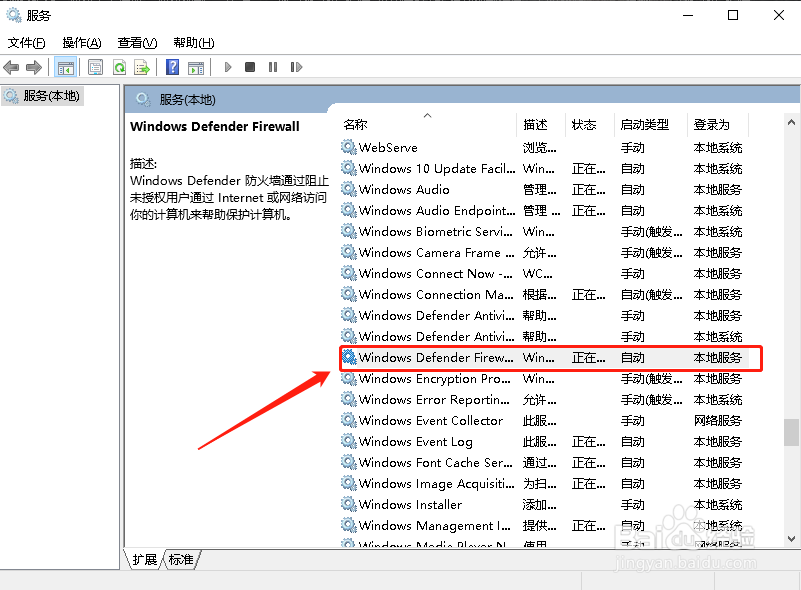Open the 操作 menu
This screenshot has height=590, width=801.
point(80,43)
